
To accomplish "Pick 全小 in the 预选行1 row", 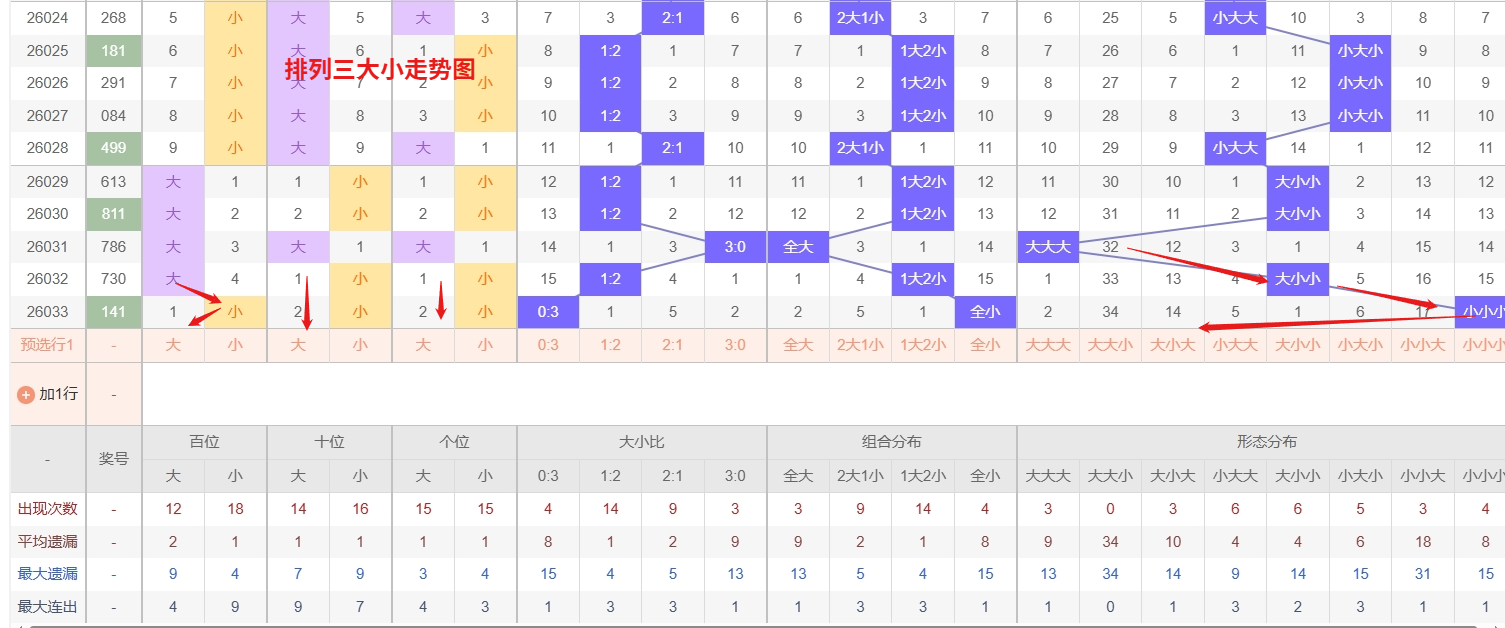I will [985, 345].
